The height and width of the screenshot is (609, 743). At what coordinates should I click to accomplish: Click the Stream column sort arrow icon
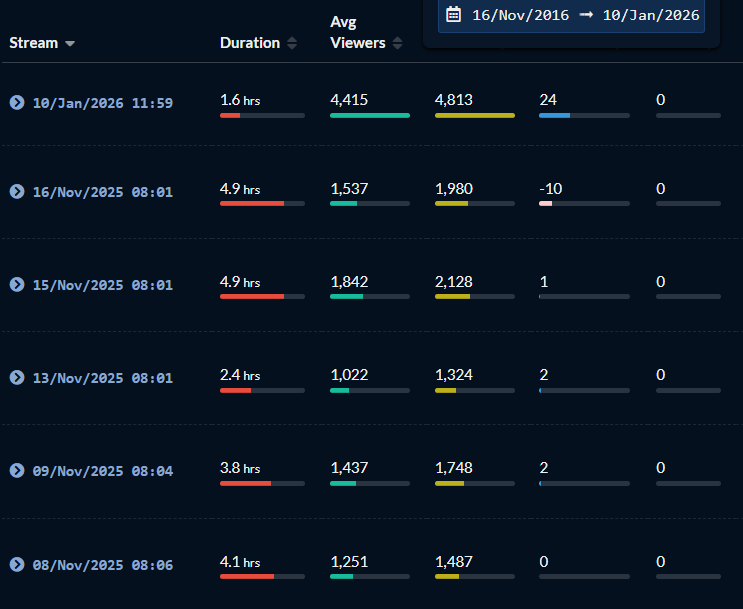click(x=70, y=44)
